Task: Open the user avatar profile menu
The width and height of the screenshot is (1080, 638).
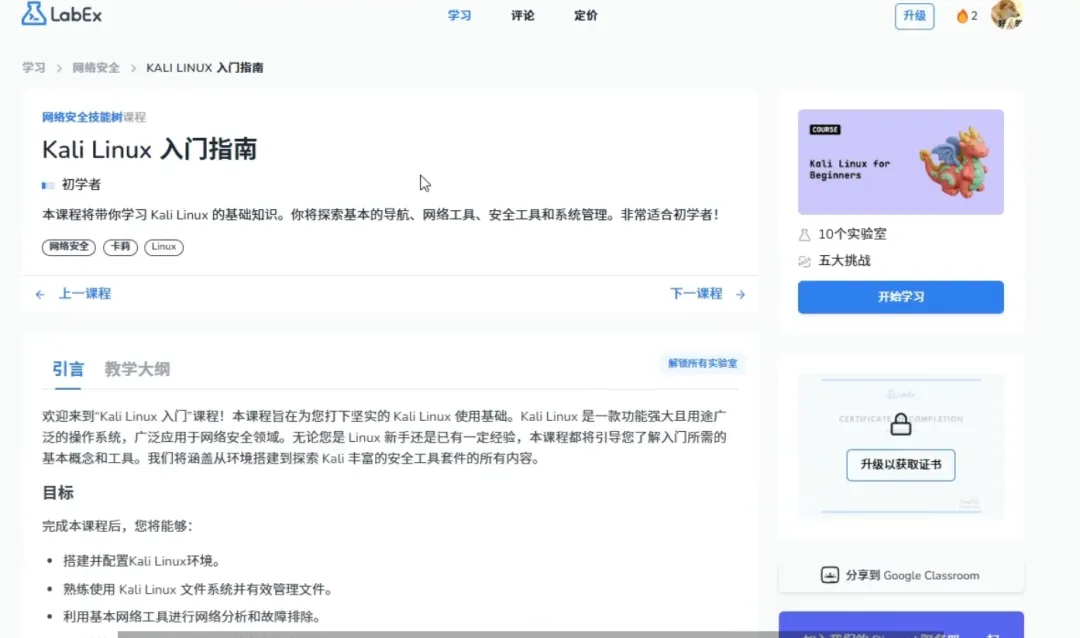Action: [1006, 14]
